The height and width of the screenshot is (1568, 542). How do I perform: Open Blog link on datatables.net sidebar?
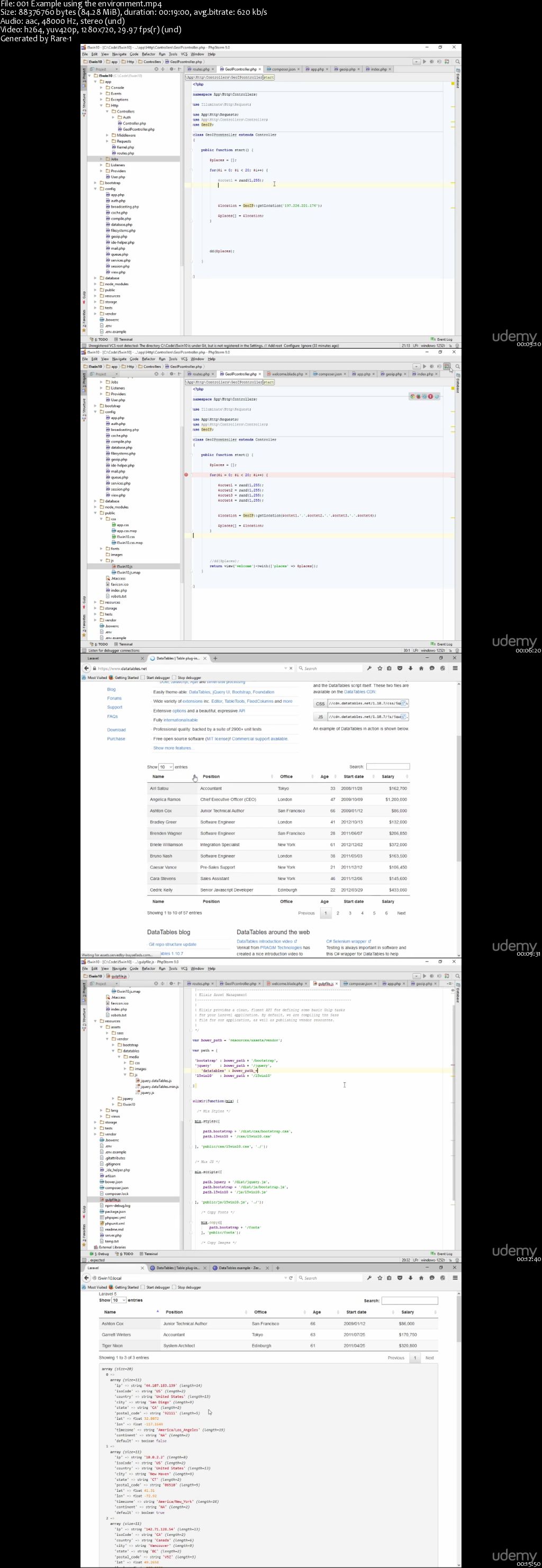[112, 690]
